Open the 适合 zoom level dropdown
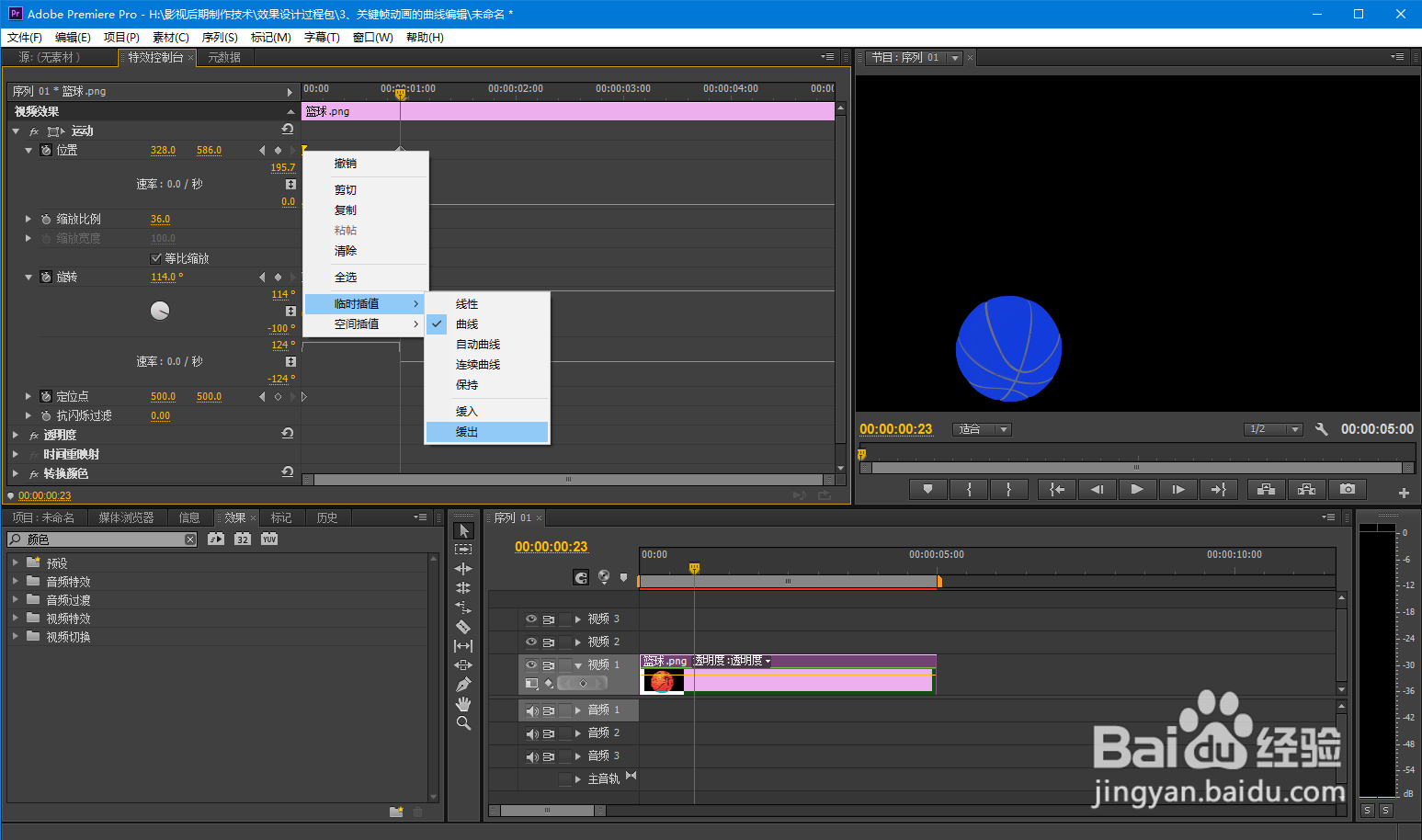1422x840 pixels. click(982, 429)
